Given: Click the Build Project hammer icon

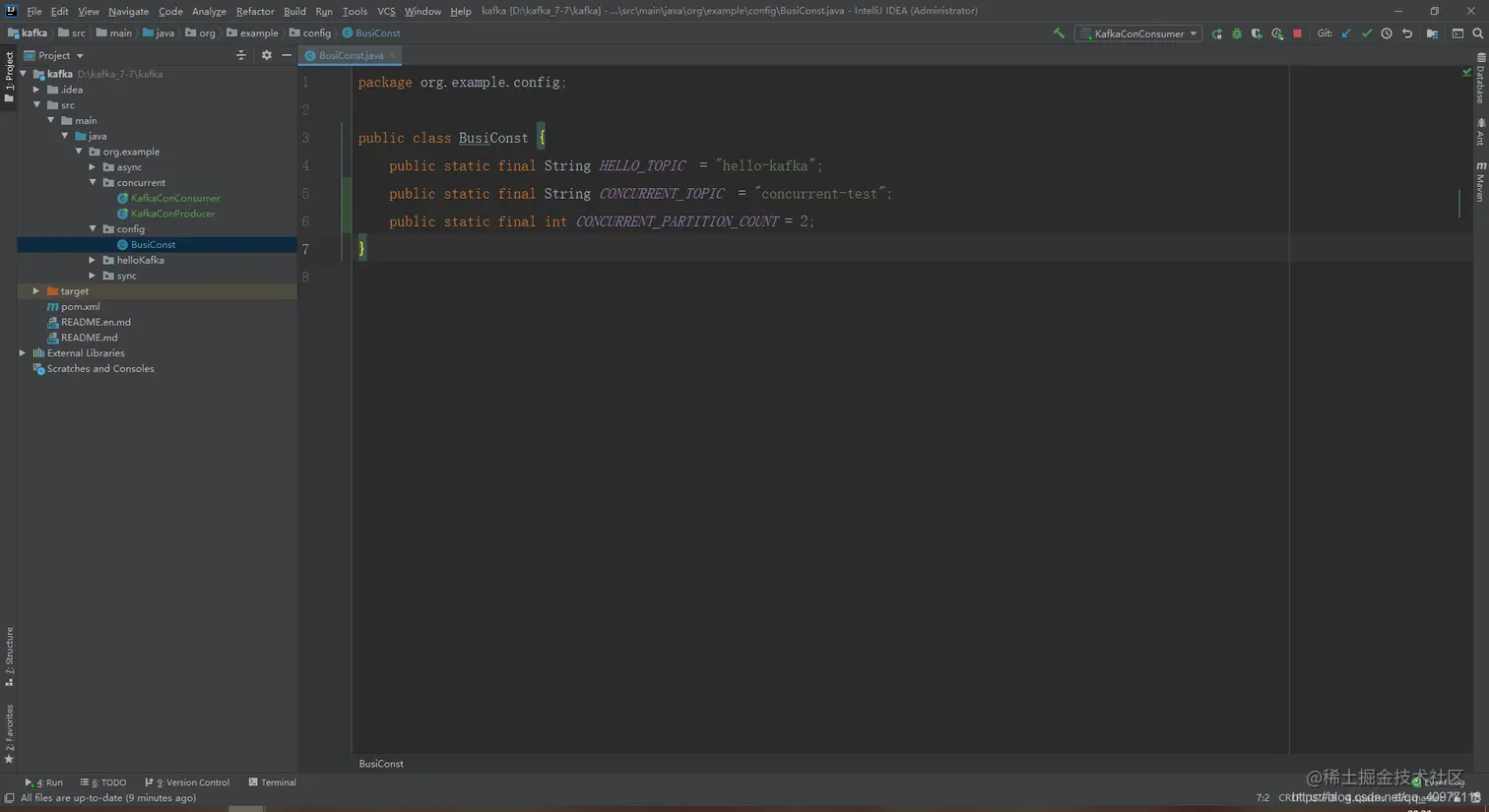Looking at the screenshot, I should [1059, 33].
